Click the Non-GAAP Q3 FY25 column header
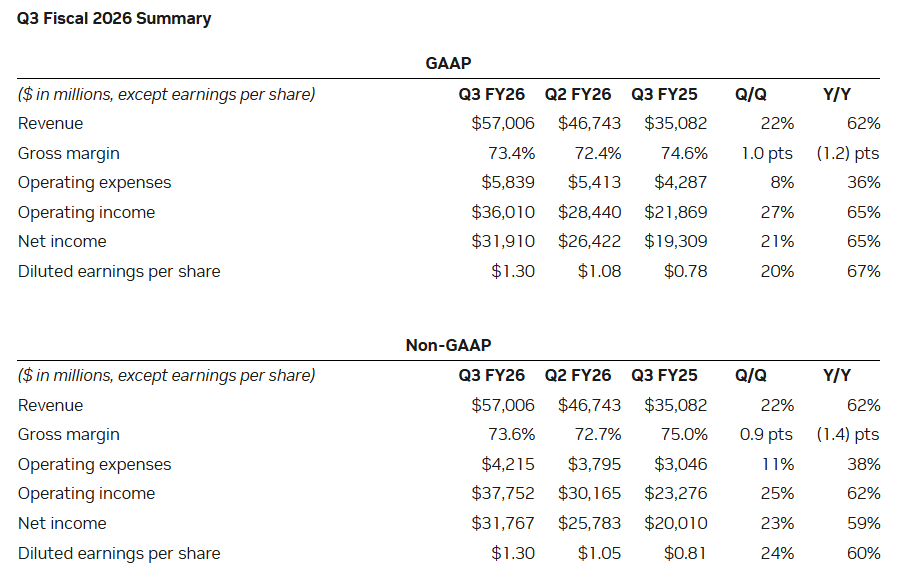899x566 pixels. [x=665, y=376]
